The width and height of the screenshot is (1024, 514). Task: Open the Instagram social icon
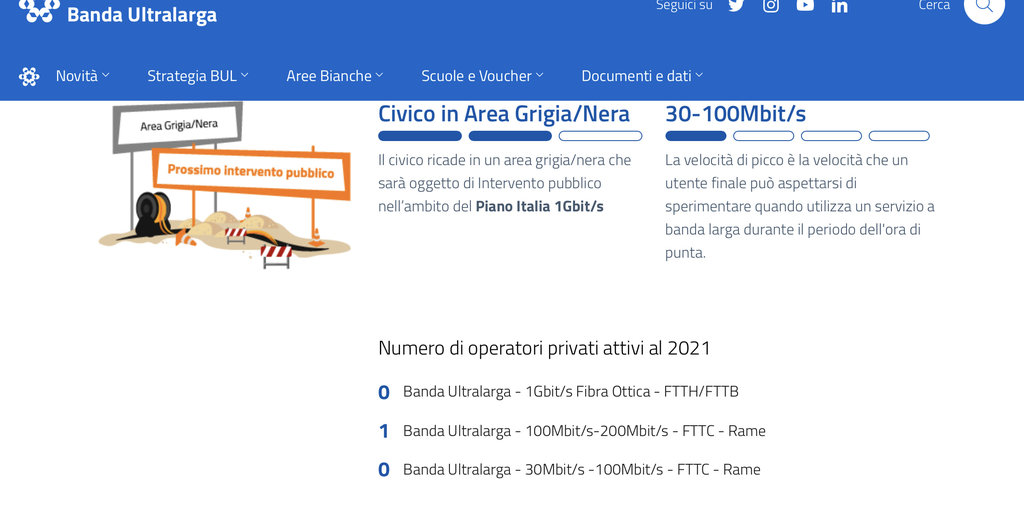click(x=771, y=6)
